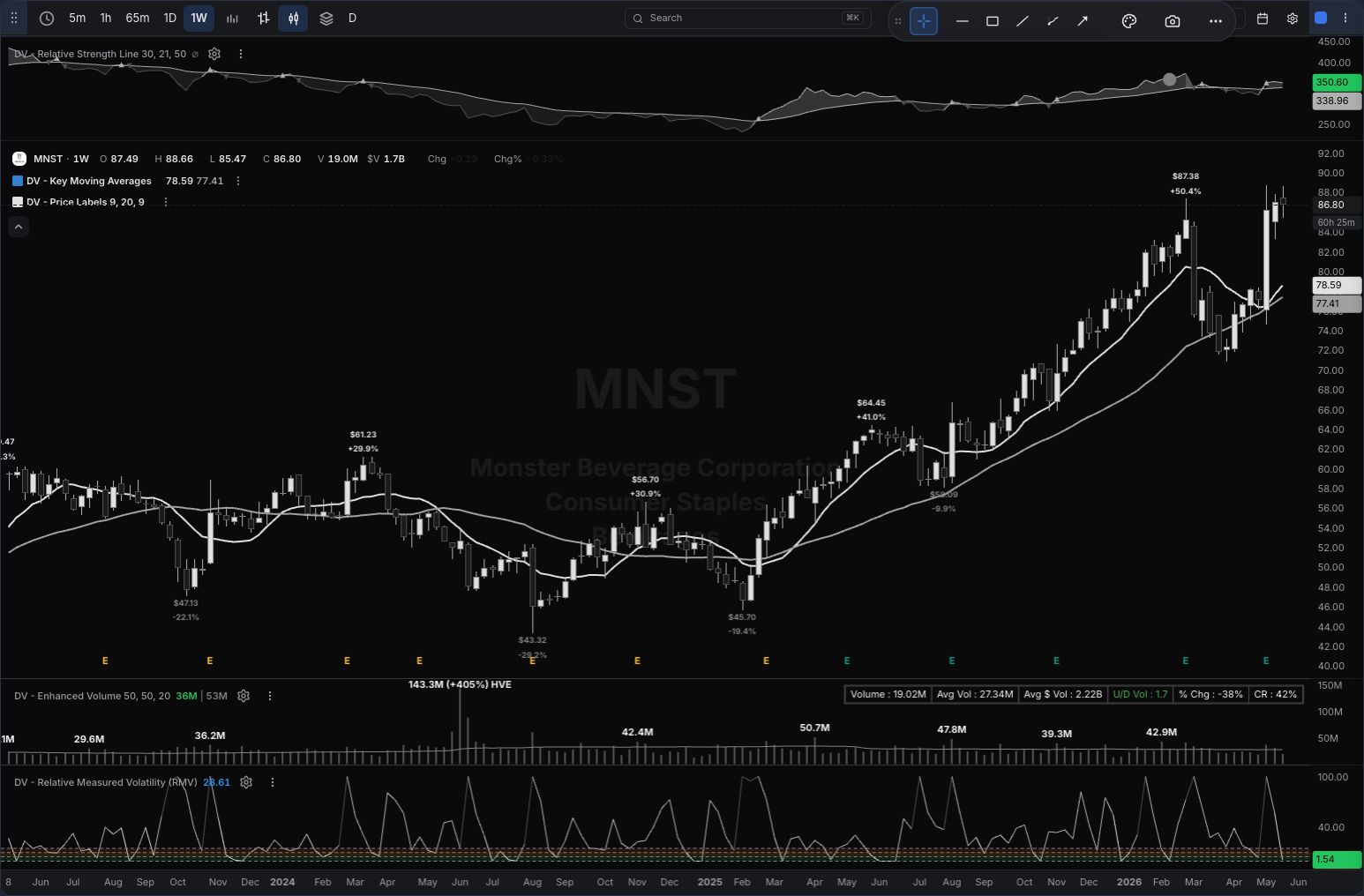Open the color palette icon
This screenshot has width=1364, height=896.
1129,20
